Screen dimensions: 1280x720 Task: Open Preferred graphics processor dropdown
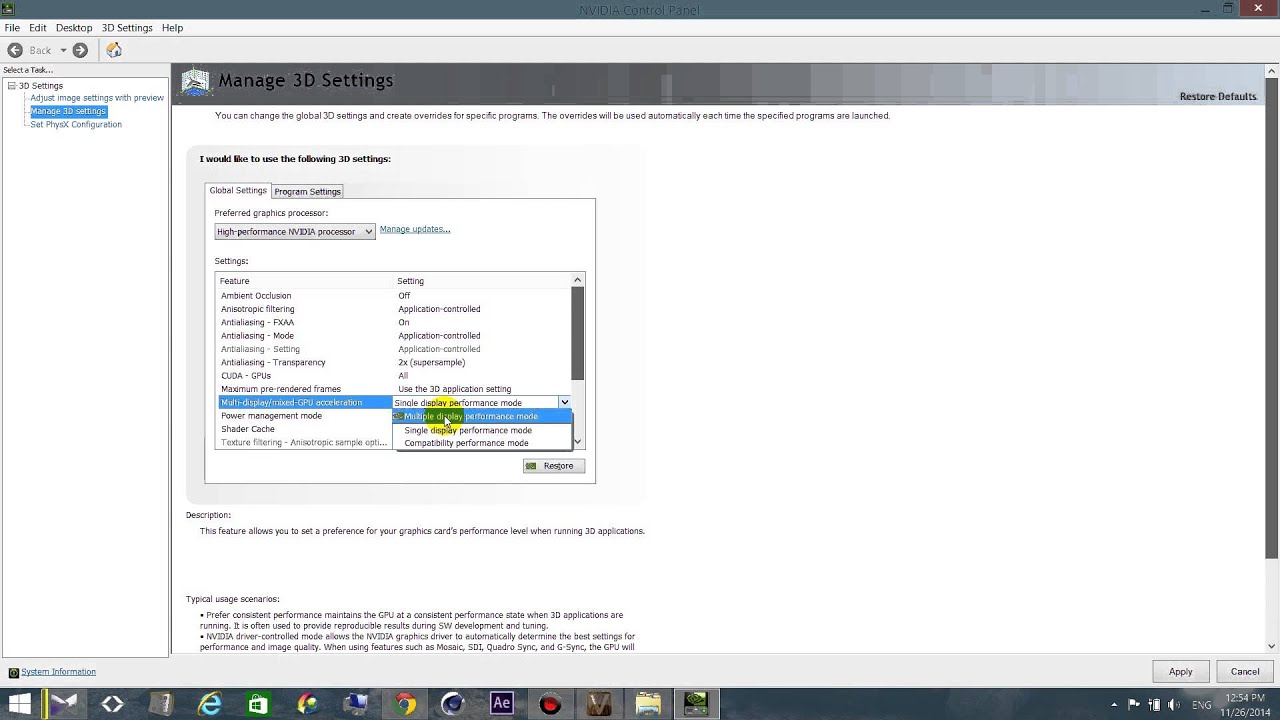pos(295,231)
